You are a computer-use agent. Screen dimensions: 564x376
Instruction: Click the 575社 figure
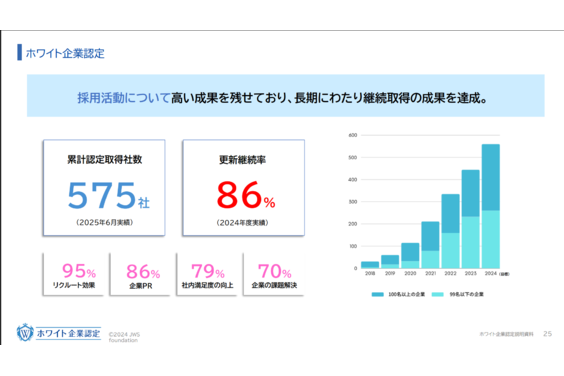(x=108, y=195)
